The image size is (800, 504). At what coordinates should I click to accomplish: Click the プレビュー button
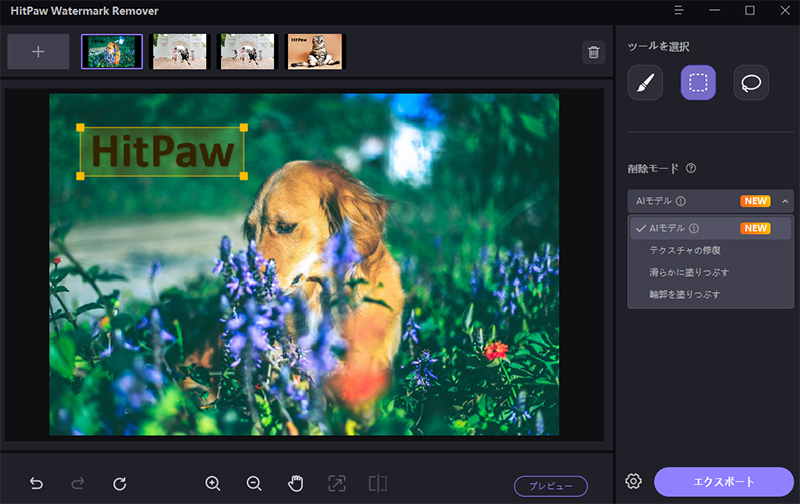[551, 486]
